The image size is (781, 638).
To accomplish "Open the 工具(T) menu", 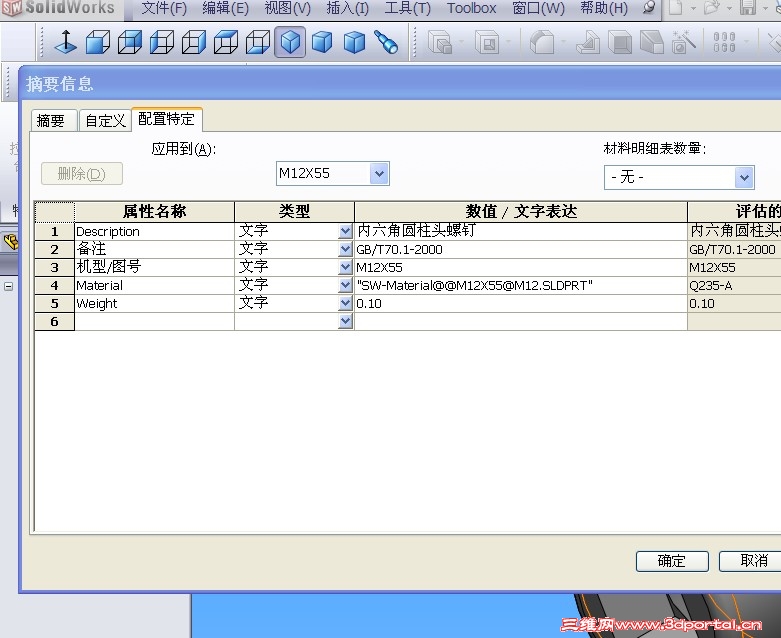I will pos(407,8).
